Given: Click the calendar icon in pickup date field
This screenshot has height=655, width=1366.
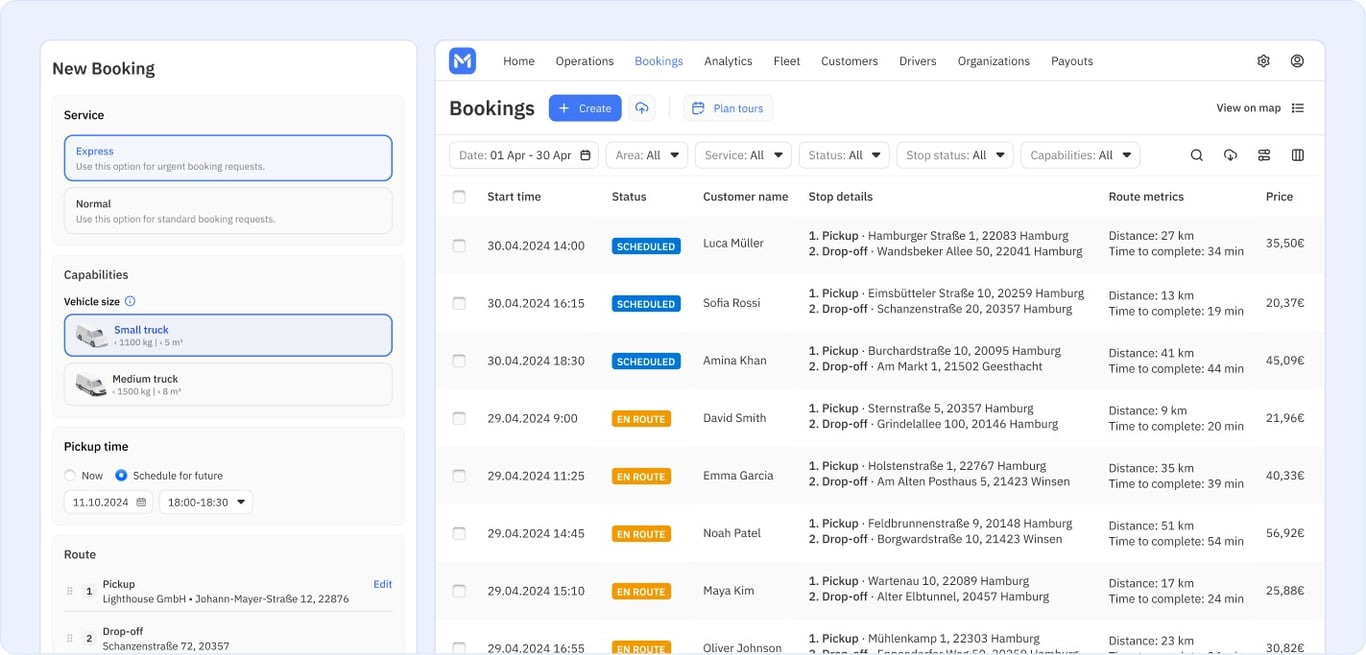Looking at the screenshot, I should click(141, 502).
